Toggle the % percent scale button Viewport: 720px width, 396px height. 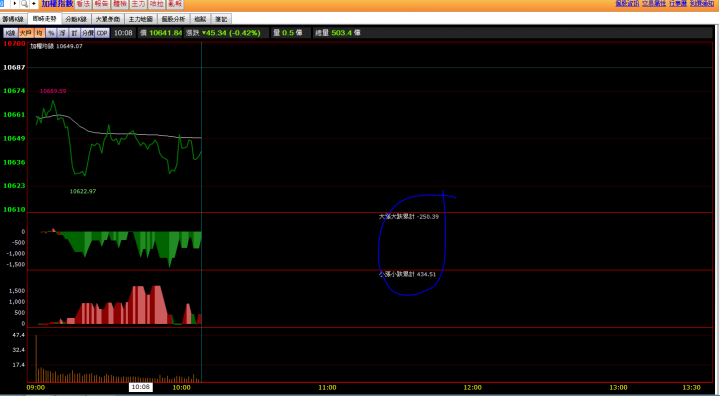tap(51, 33)
